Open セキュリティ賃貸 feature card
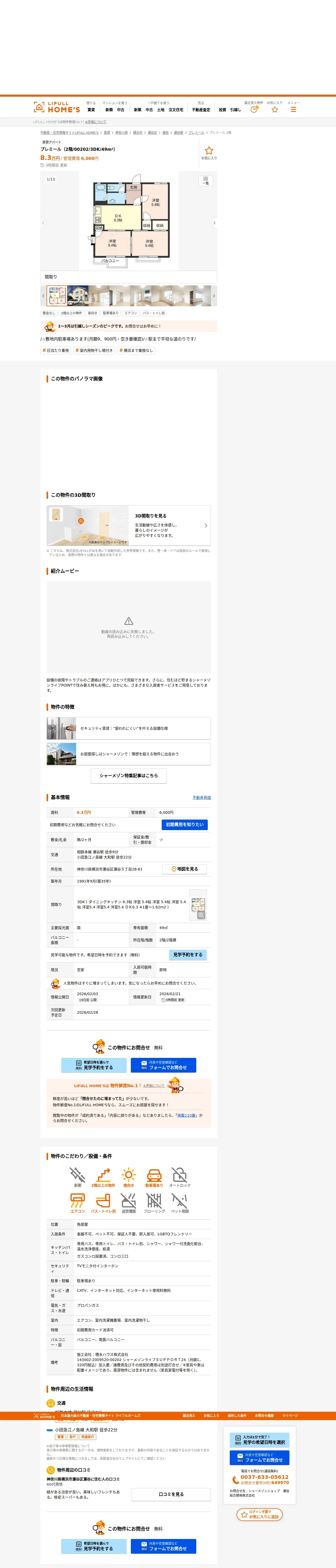Image resolution: width=336 pixels, height=1568 pixels. (129, 728)
